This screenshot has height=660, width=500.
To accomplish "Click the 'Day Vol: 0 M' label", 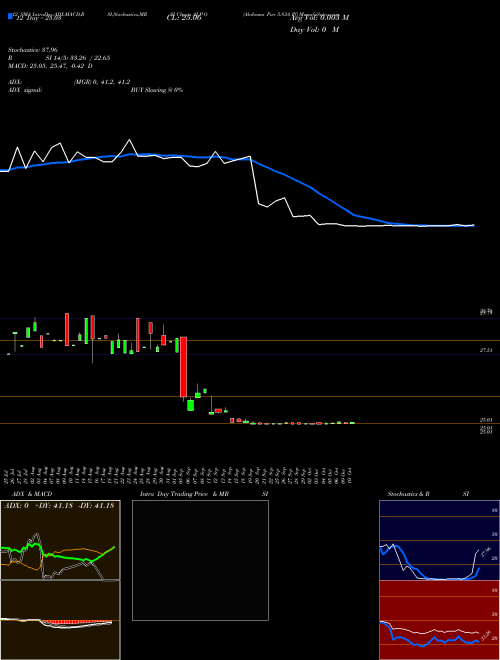I will [x=314, y=30].
